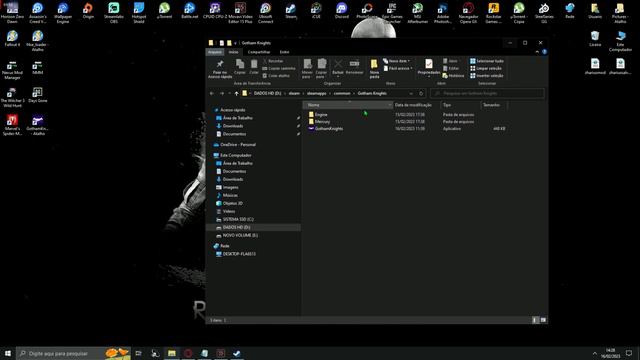640x360 pixels.
Task: Sort by the Nome column header
Action: pos(347,105)
